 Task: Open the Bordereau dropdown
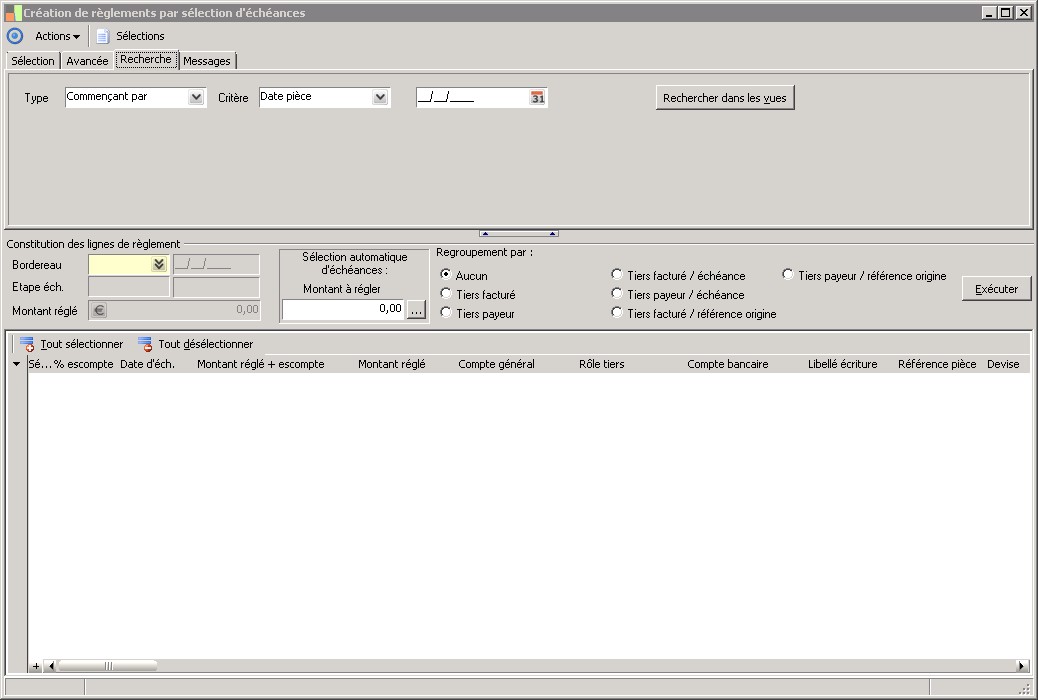(x=158, y=265)
